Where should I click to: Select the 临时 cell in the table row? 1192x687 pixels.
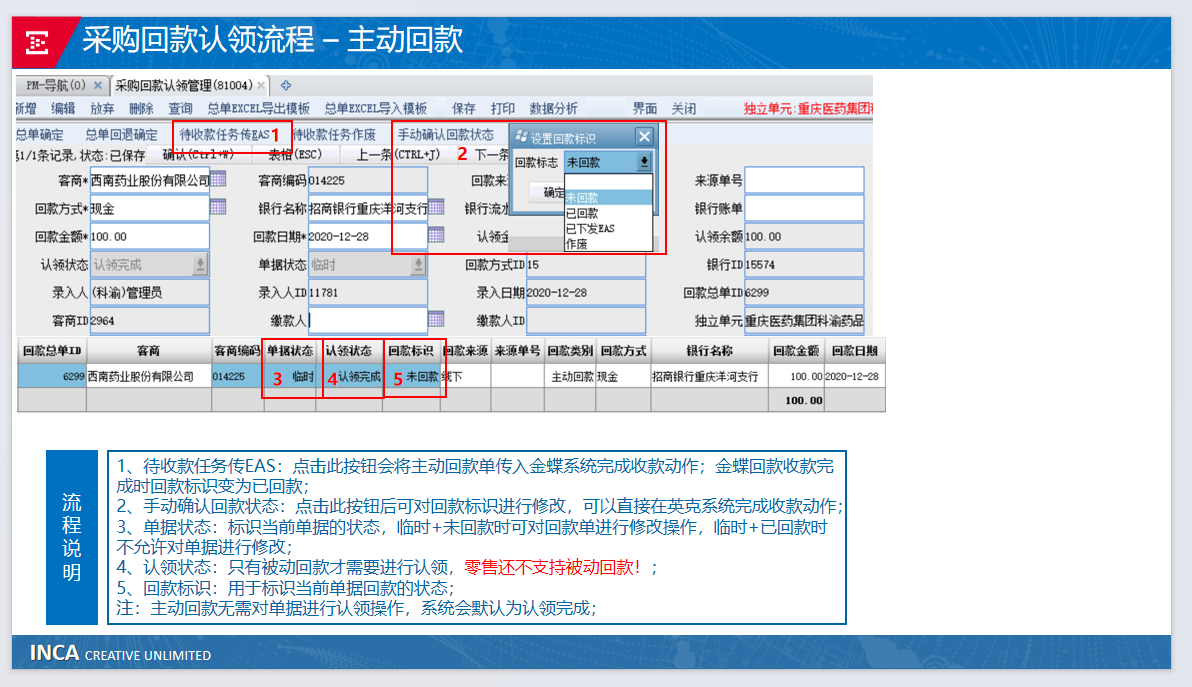point(291,376)
